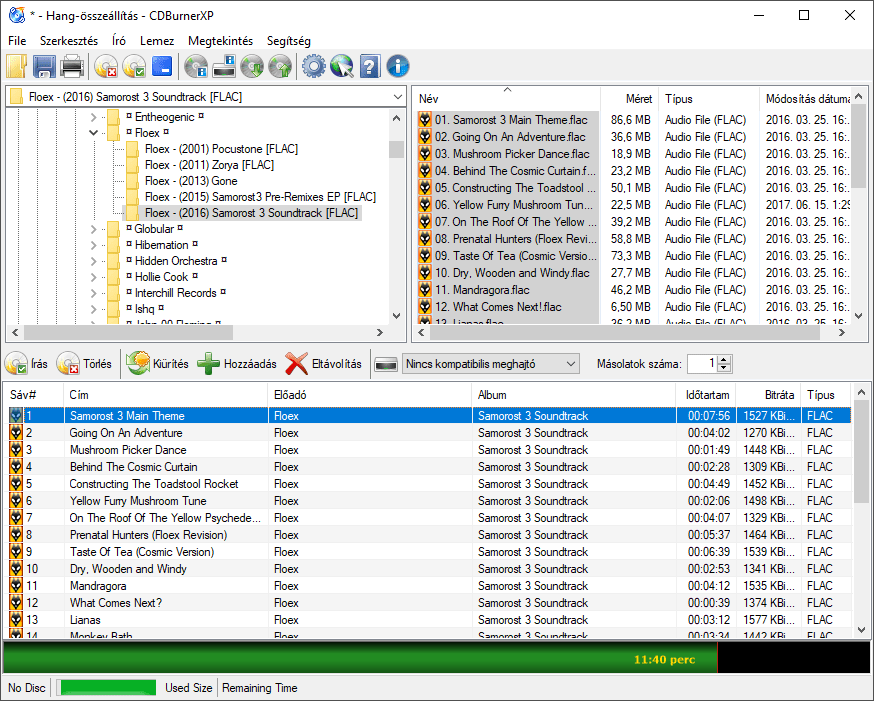Screen dimensions: 874x701
Task: Click the file icon of 11. Mandragora.flac
Action: 425,290
